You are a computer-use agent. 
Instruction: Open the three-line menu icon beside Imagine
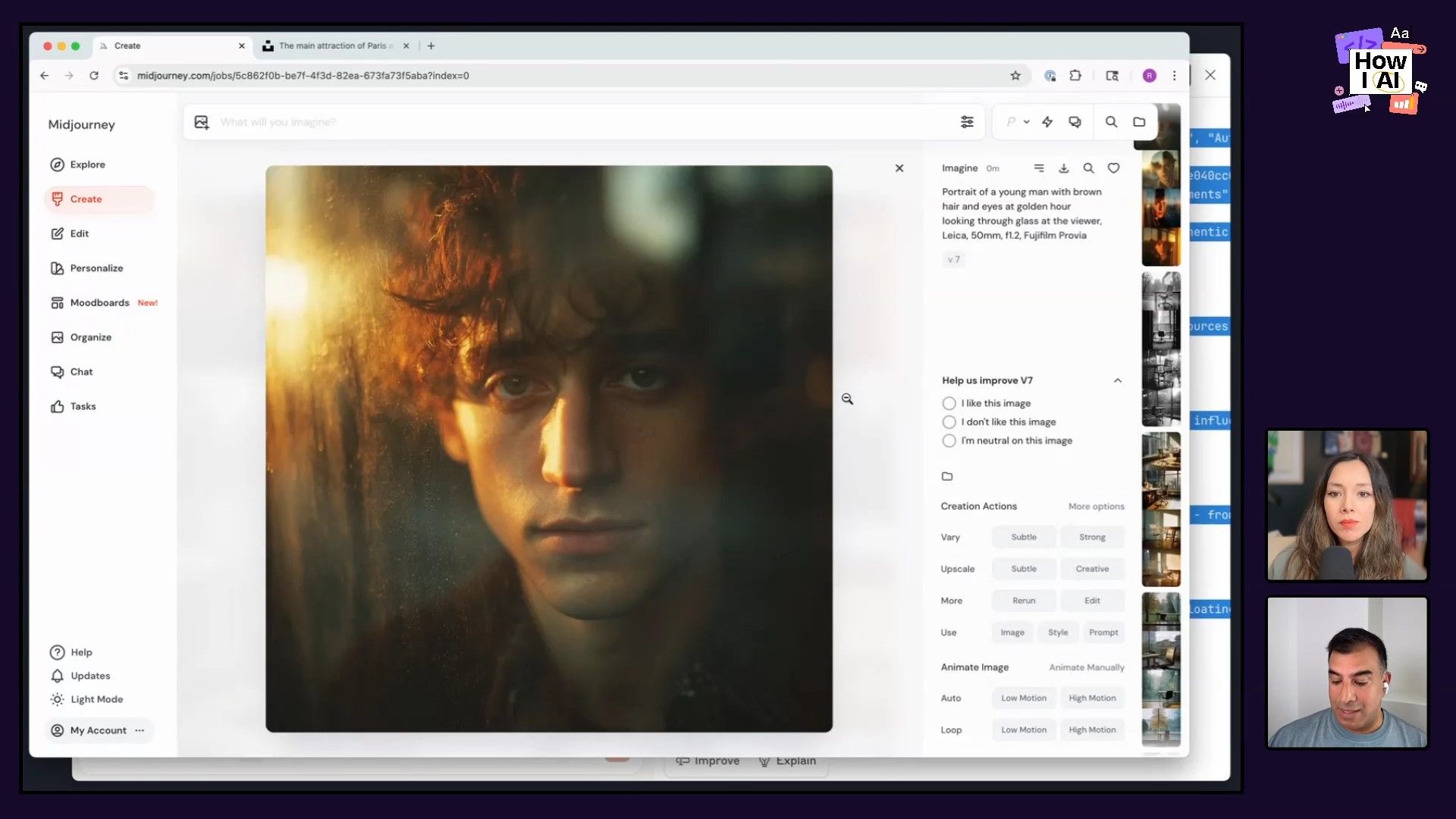(x=1039, y=168)
